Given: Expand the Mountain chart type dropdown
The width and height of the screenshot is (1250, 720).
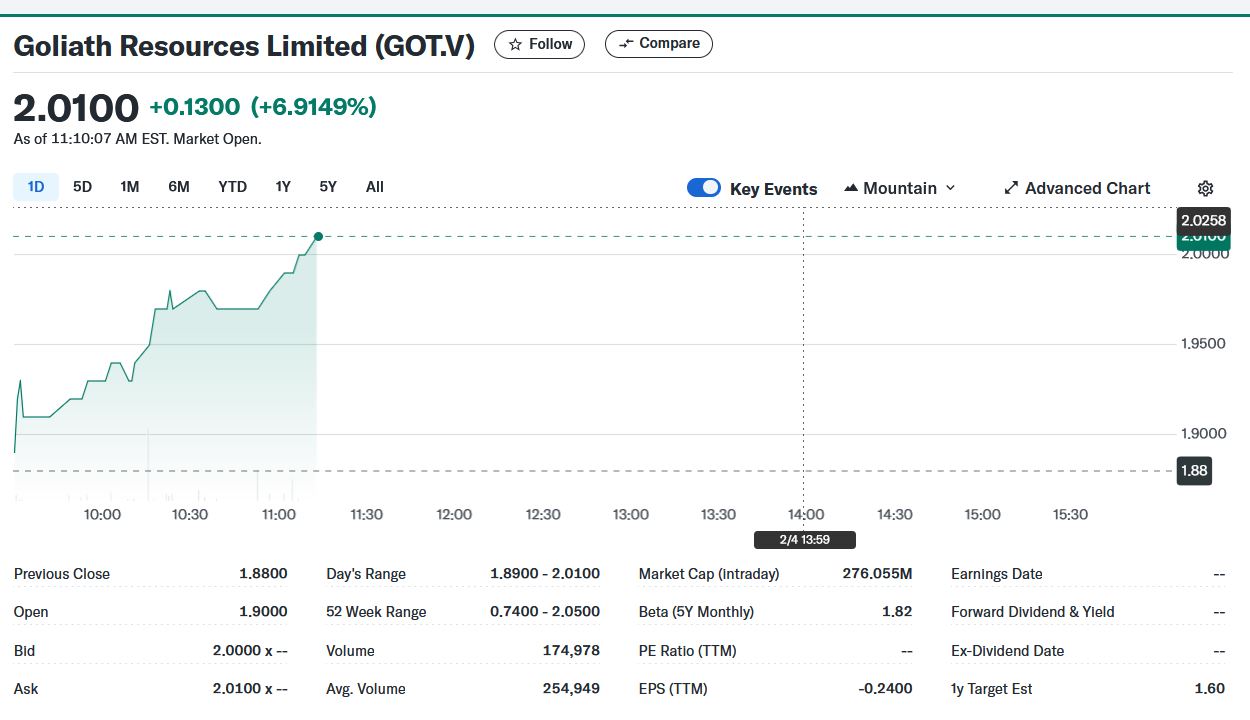Looking at the screenshot, I should 950,188.
